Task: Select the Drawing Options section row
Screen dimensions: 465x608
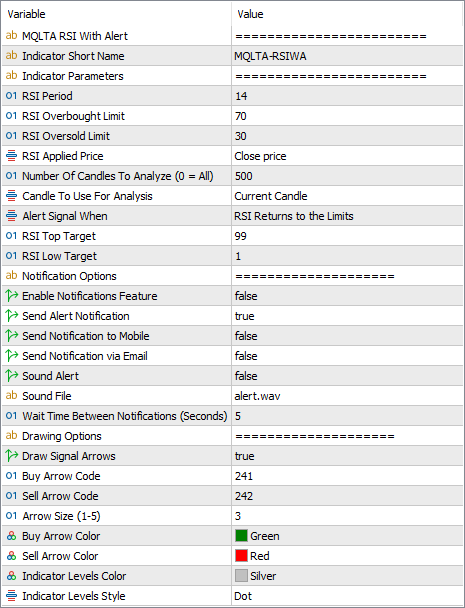Action: click(232, 436)
